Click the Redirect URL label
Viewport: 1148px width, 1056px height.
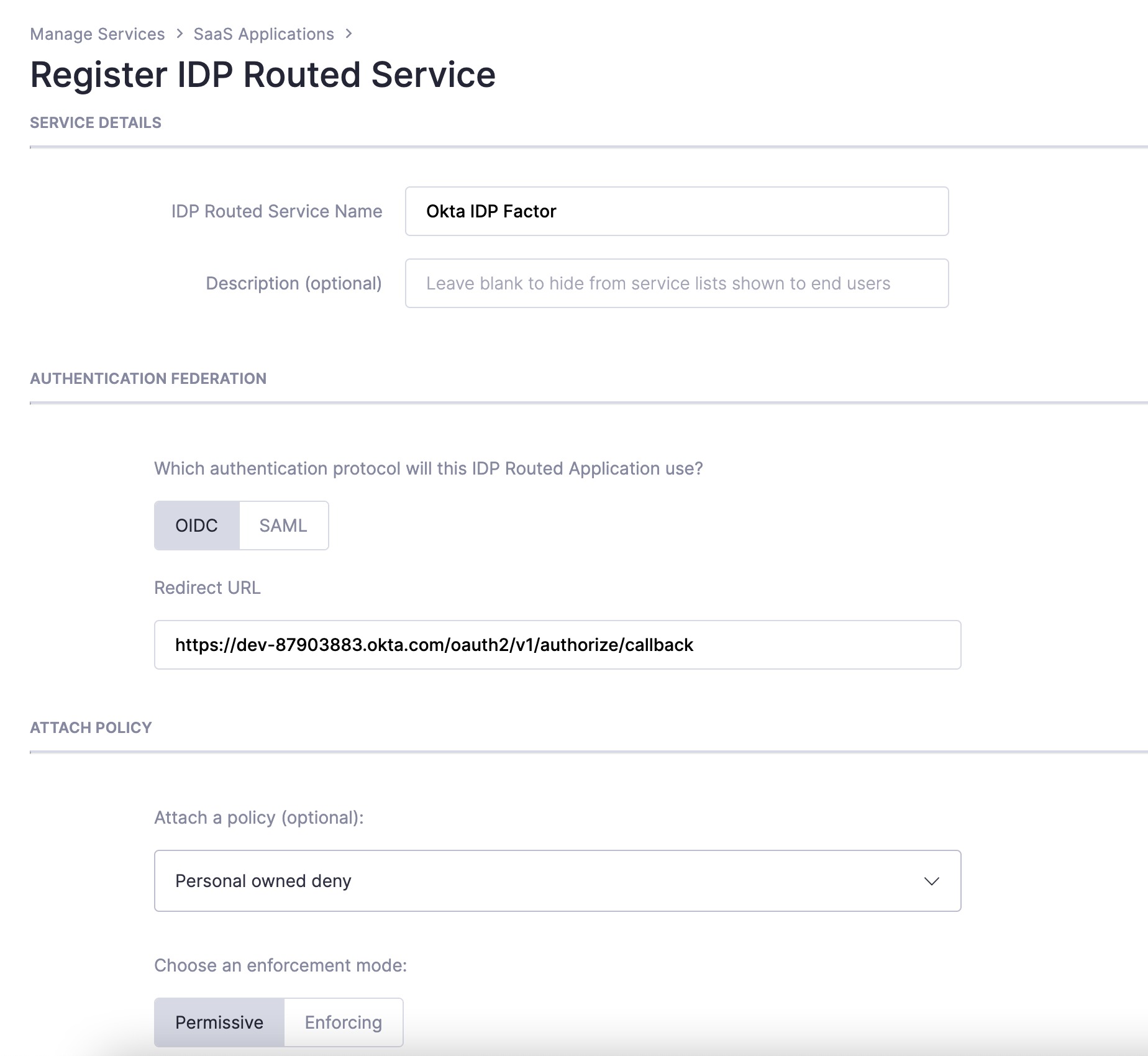tap(207, 588)
